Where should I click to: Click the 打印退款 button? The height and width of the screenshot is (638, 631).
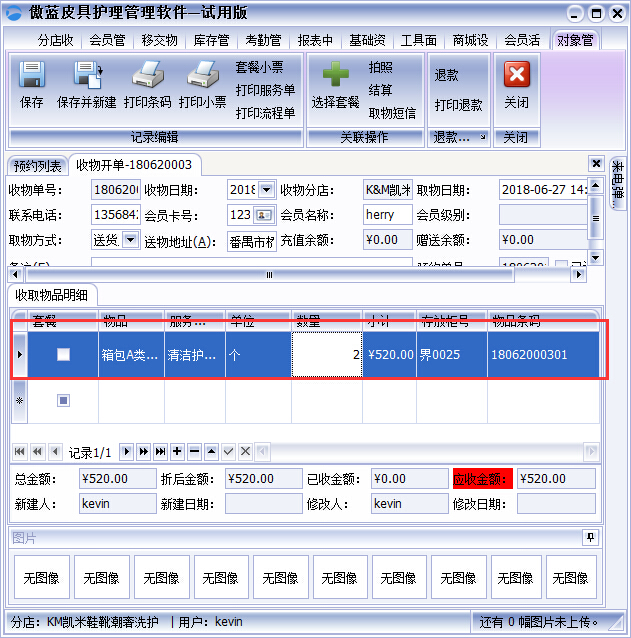click(x=458, y=105)
